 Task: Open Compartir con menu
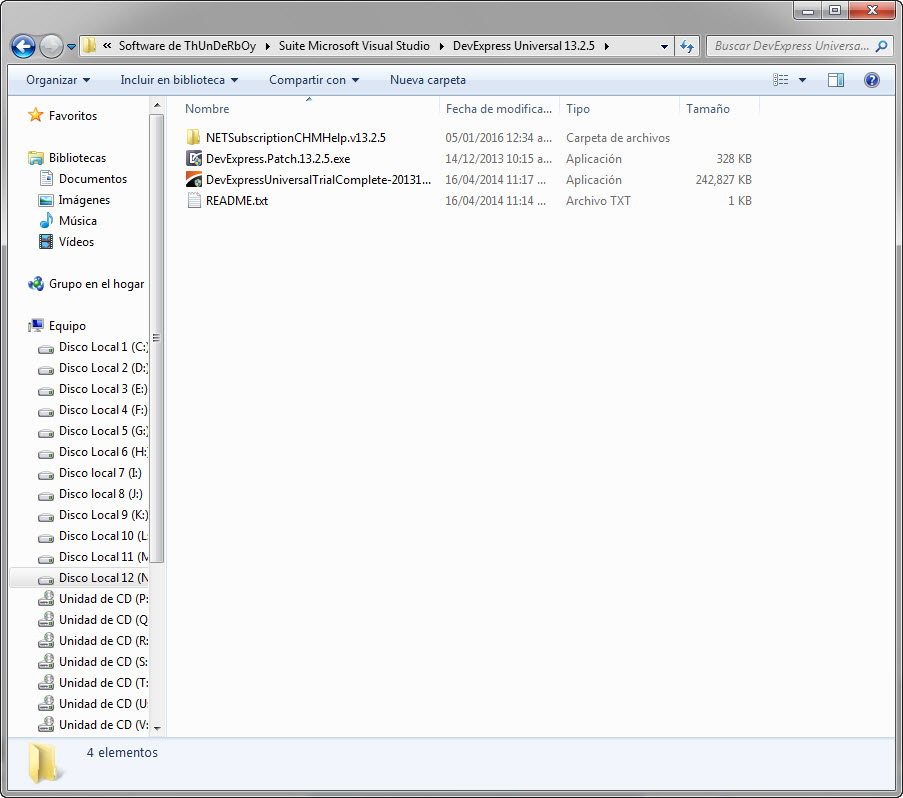click(x=314, y=80)
